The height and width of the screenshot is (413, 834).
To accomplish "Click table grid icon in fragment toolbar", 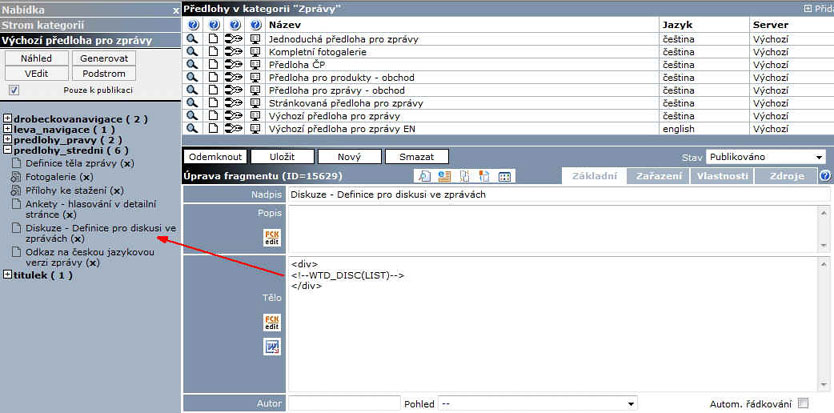I will (x=505, y=176).
